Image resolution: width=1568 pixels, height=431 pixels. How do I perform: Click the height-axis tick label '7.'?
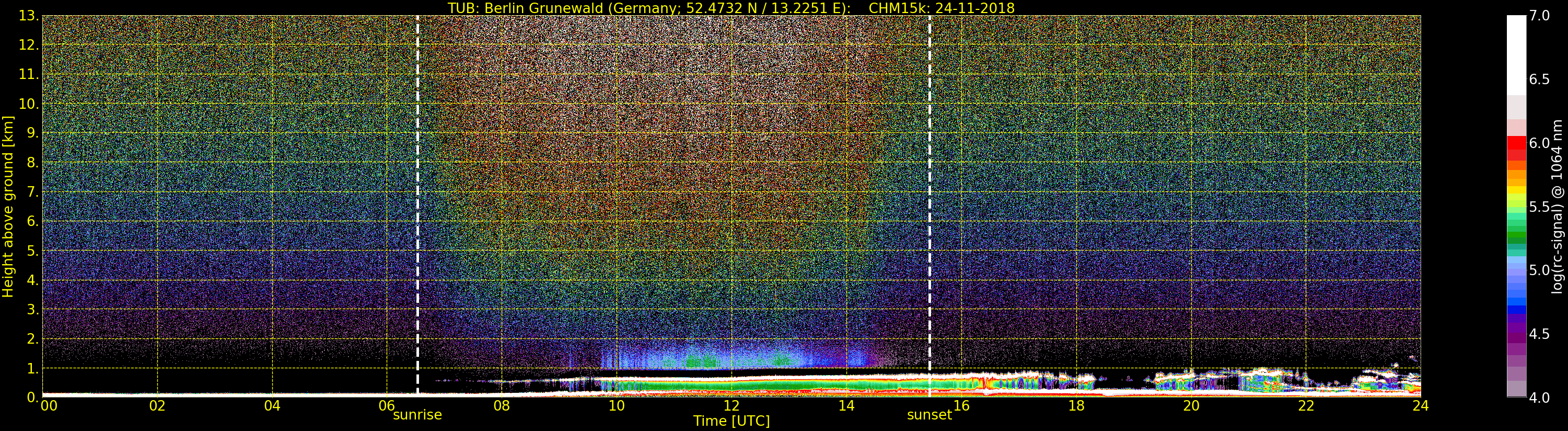pos(33,192)
